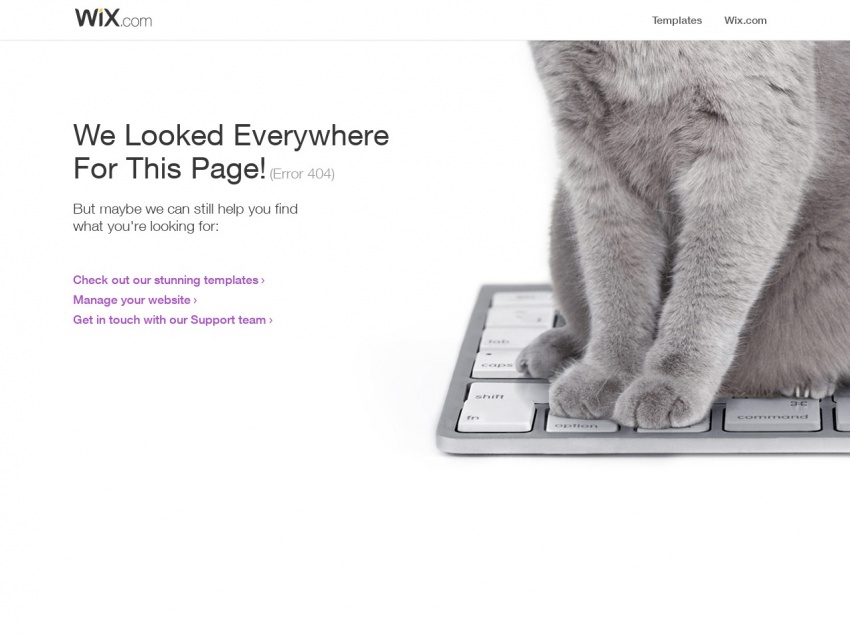Get in touch with Support team link
850x637 pixels.
(172, 320)
